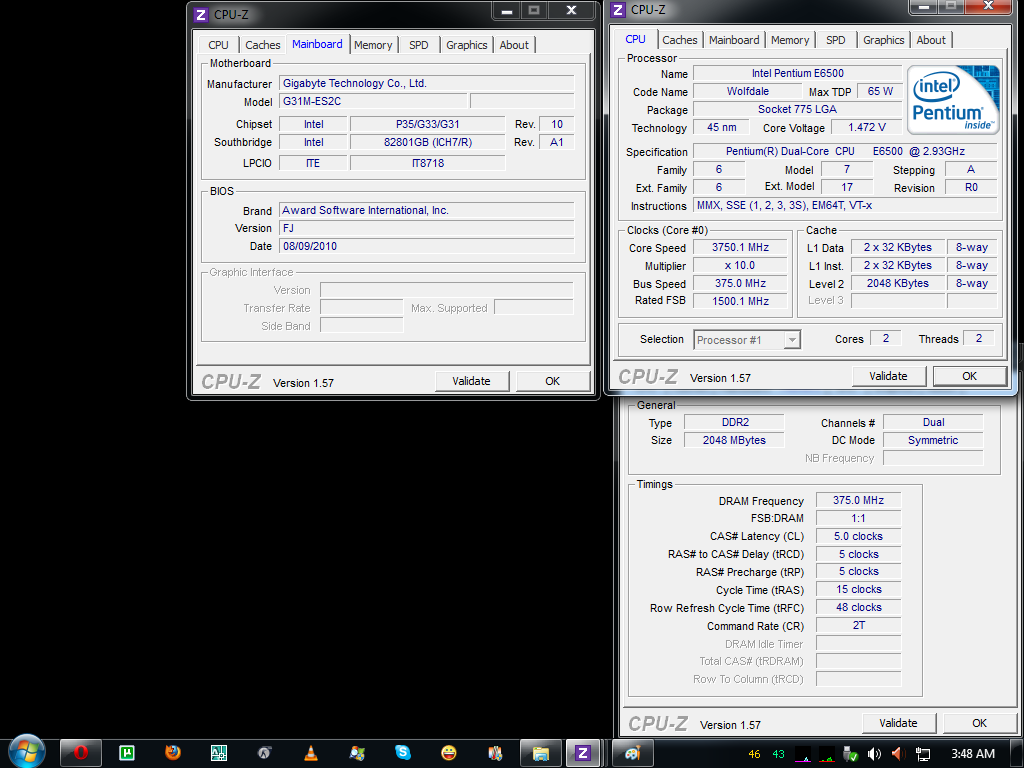Click the green 43 temperature tray reading

point(778,754)
